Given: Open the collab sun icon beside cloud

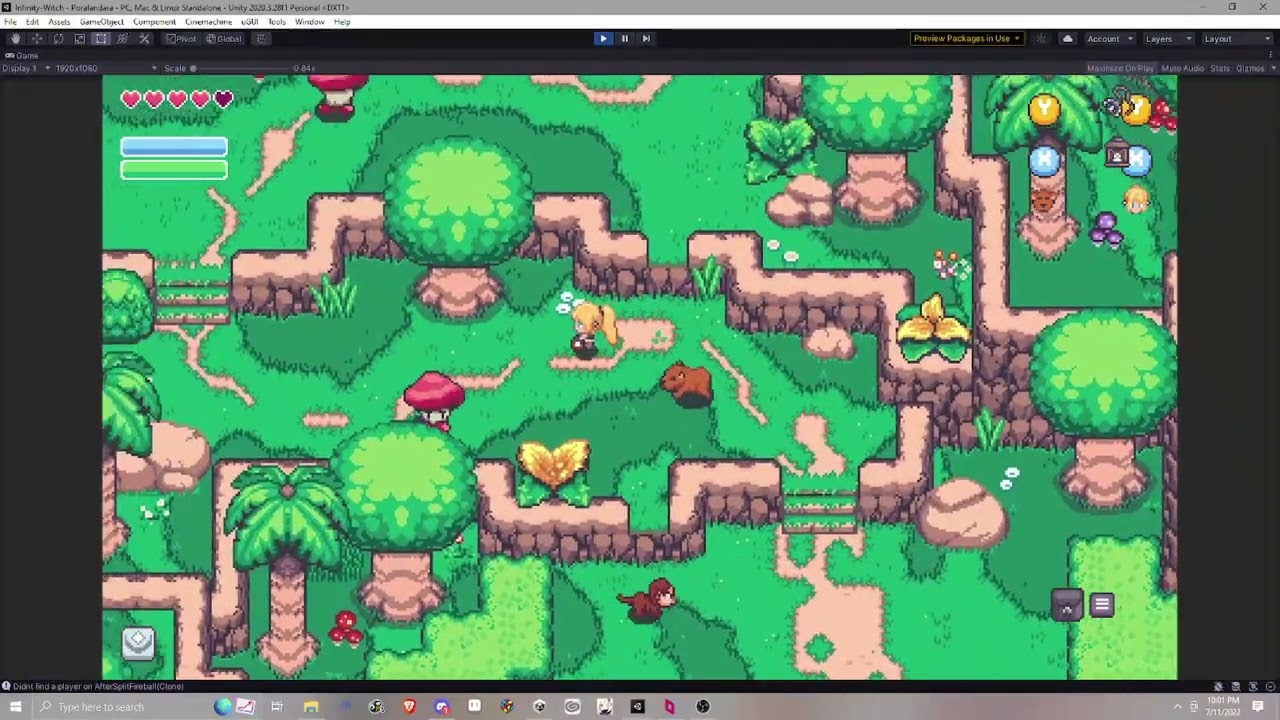Looking at the screenshot, I should pos(1041,39).
